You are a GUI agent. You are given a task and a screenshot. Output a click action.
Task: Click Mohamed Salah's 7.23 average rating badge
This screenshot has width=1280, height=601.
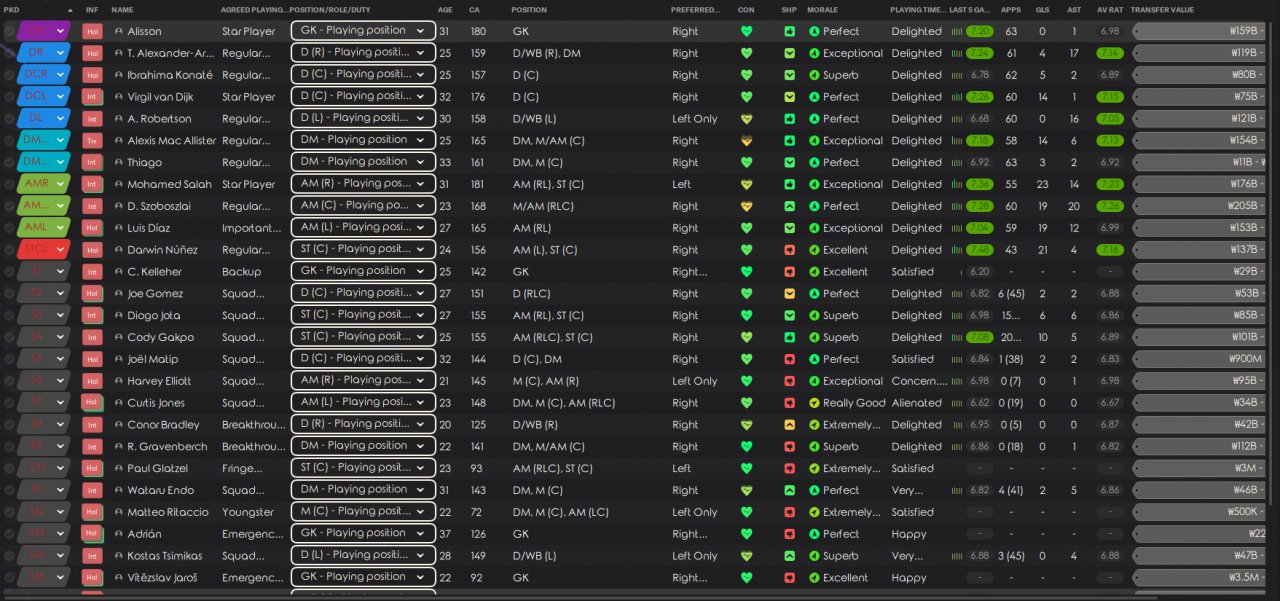click(1108, 184)
